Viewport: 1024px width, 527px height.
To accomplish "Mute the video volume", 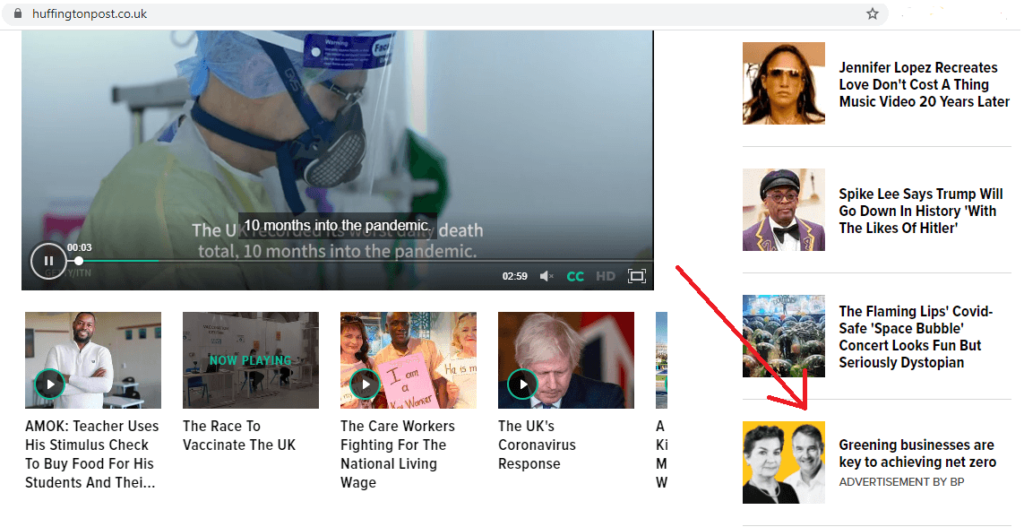I will (x=547, y=276).
